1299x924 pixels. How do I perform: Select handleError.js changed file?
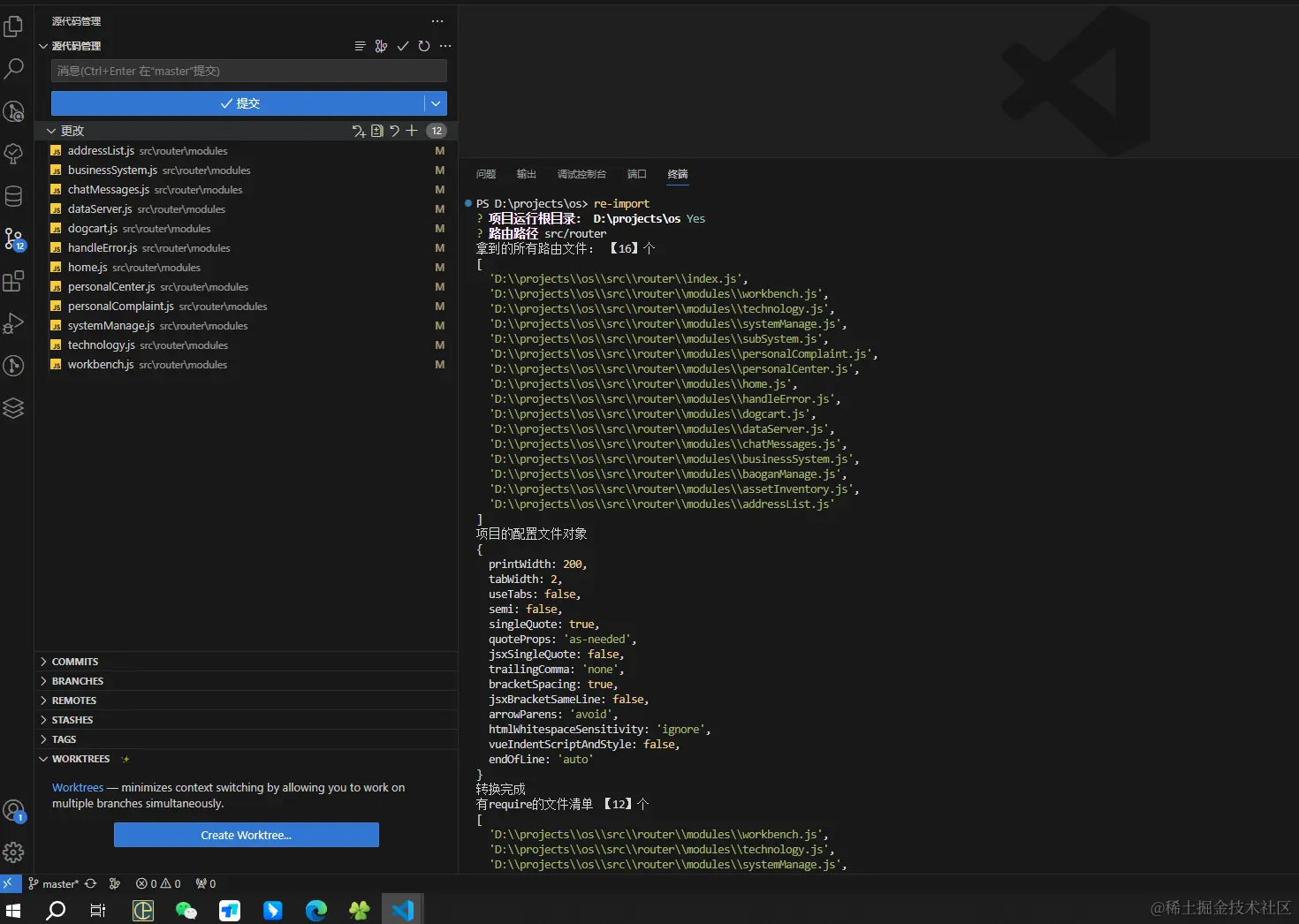pos(247,248)
